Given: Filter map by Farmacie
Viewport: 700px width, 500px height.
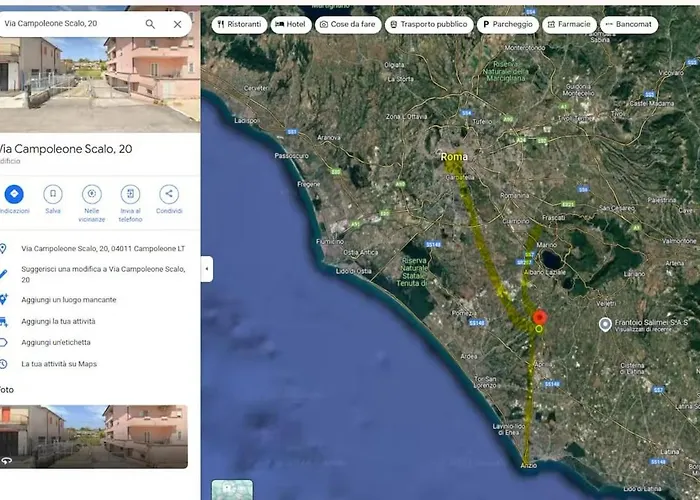Looking at the screenshot, I should point(569,25).
